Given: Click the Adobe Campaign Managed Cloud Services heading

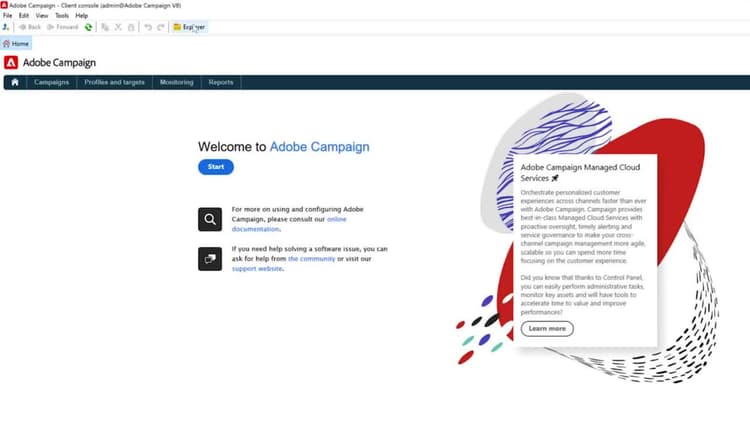Looking at the screenshot, I should (x=580, y=173).
